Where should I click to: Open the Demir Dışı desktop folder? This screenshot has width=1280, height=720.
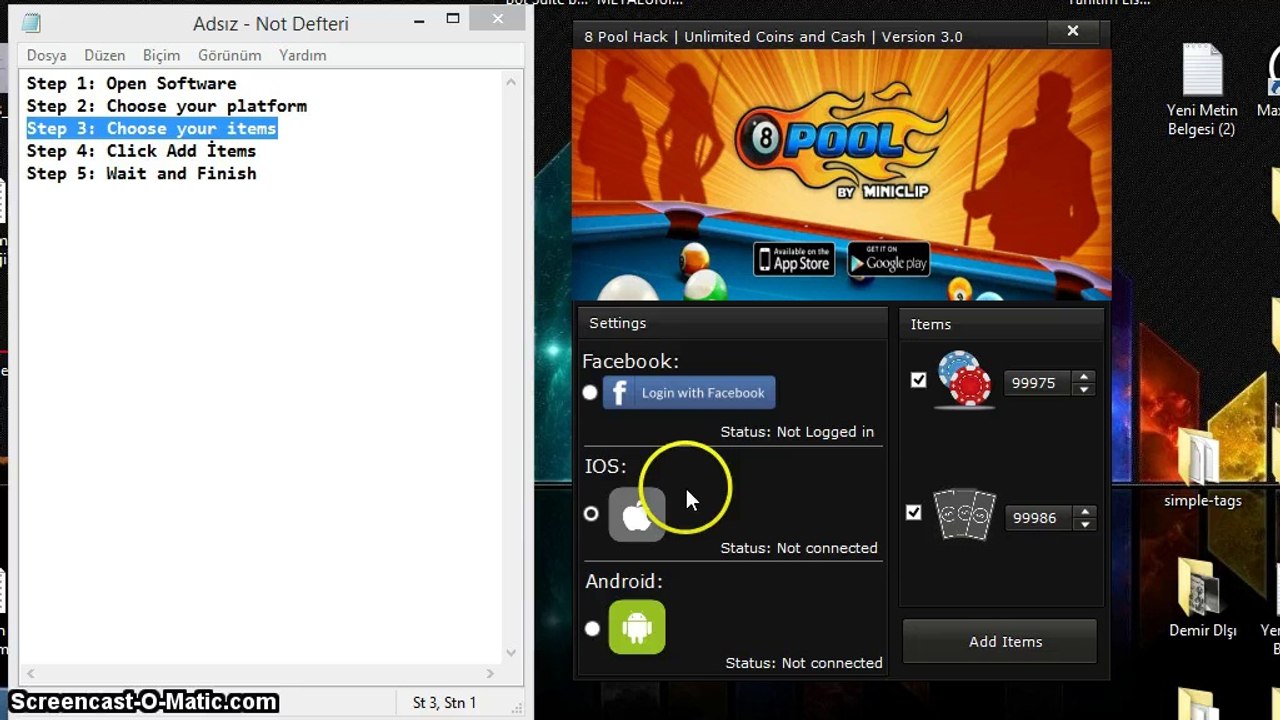point(1202,598)
